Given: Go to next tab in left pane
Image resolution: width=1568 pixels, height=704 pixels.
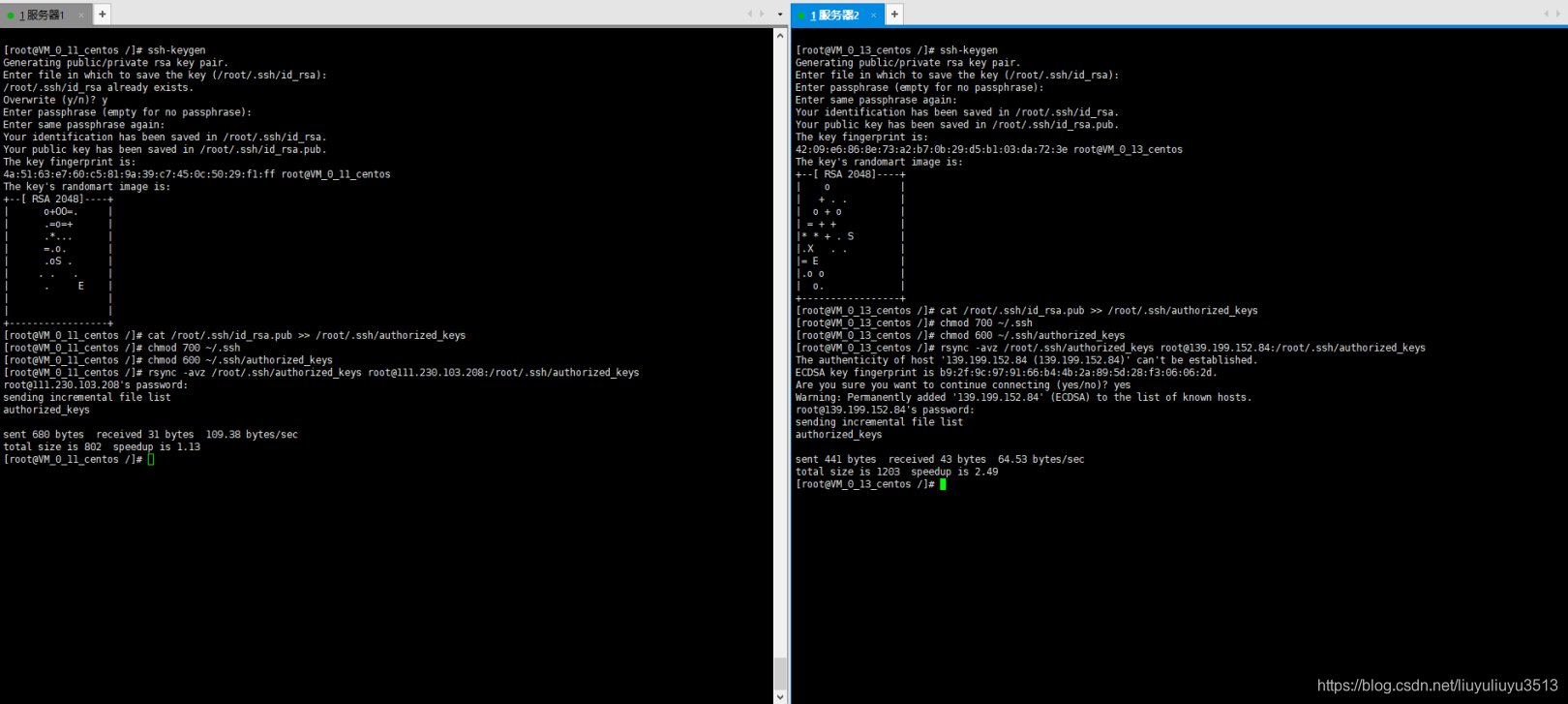Looking at the screenshot, I should (763, 15).
